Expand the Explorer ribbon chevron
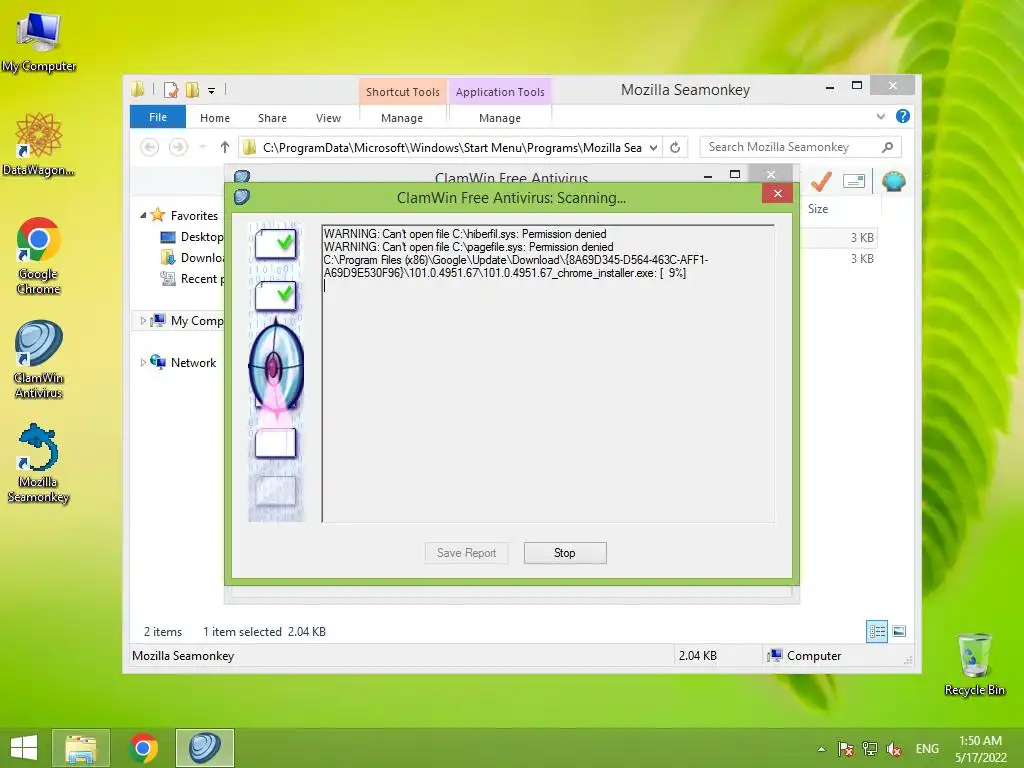Viewport: 1024px width, 768px height. (880, 116)
